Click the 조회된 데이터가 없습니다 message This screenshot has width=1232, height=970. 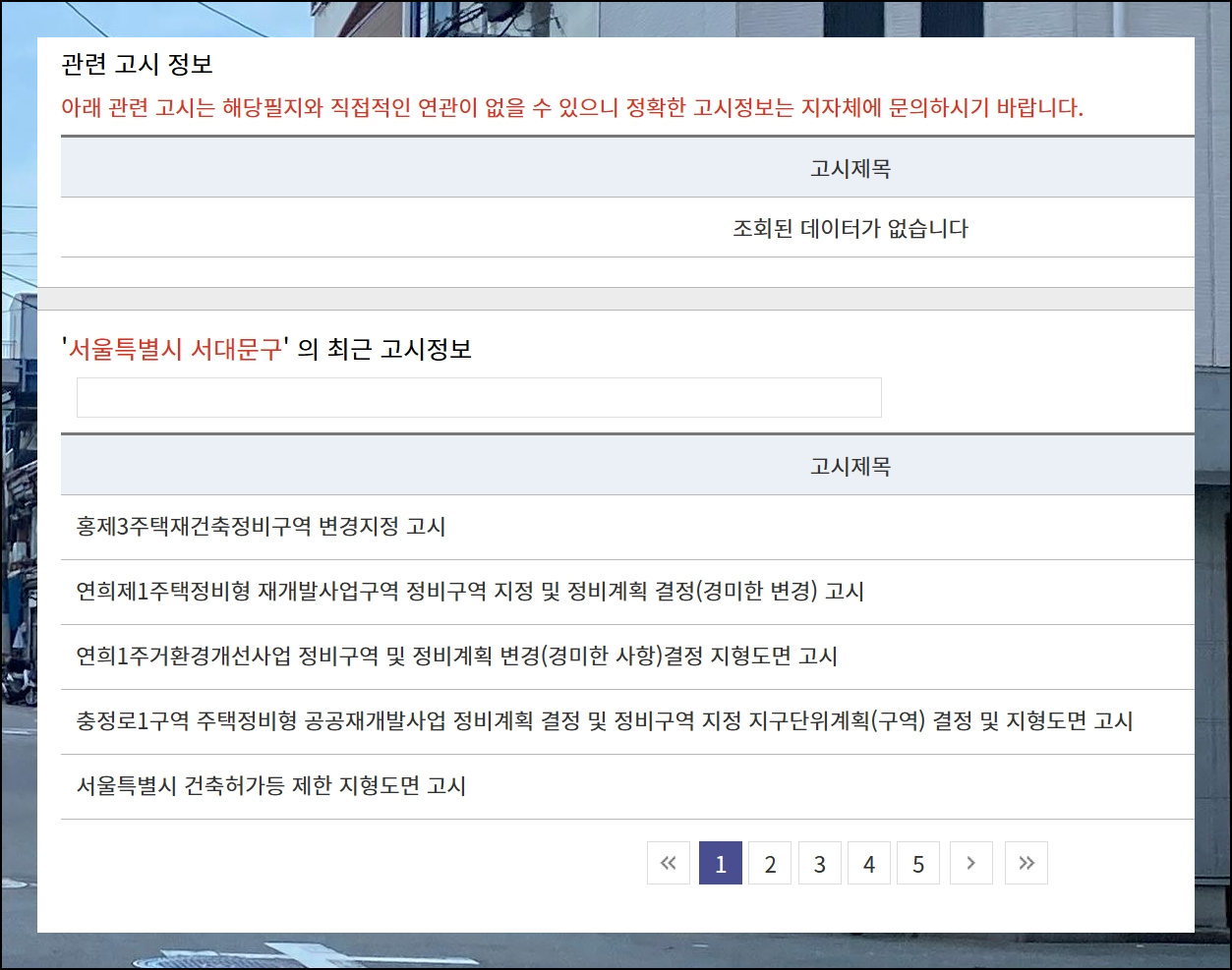click(x=851, y=229)
